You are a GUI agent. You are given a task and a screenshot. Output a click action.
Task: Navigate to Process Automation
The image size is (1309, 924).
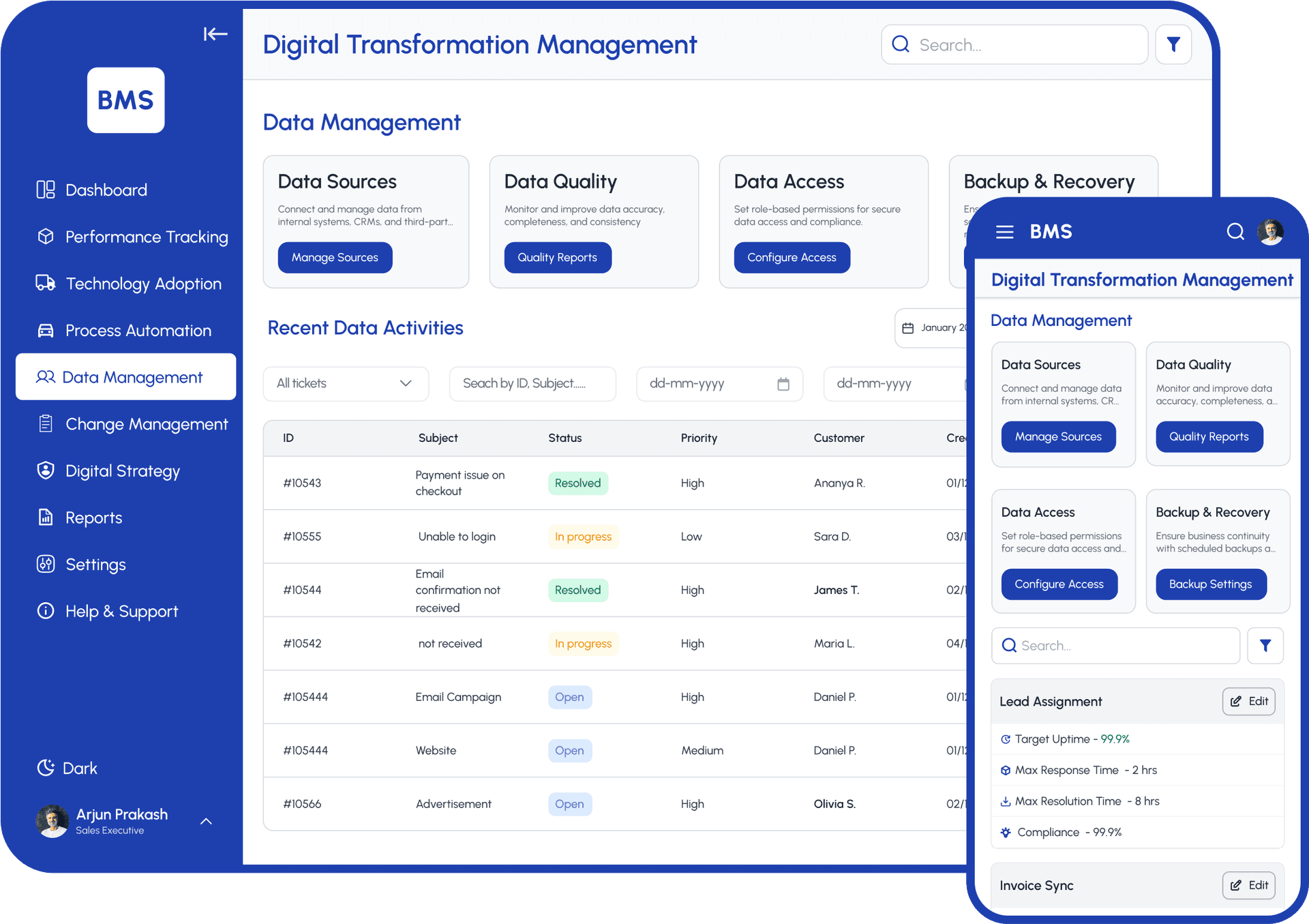click(138, 330)
